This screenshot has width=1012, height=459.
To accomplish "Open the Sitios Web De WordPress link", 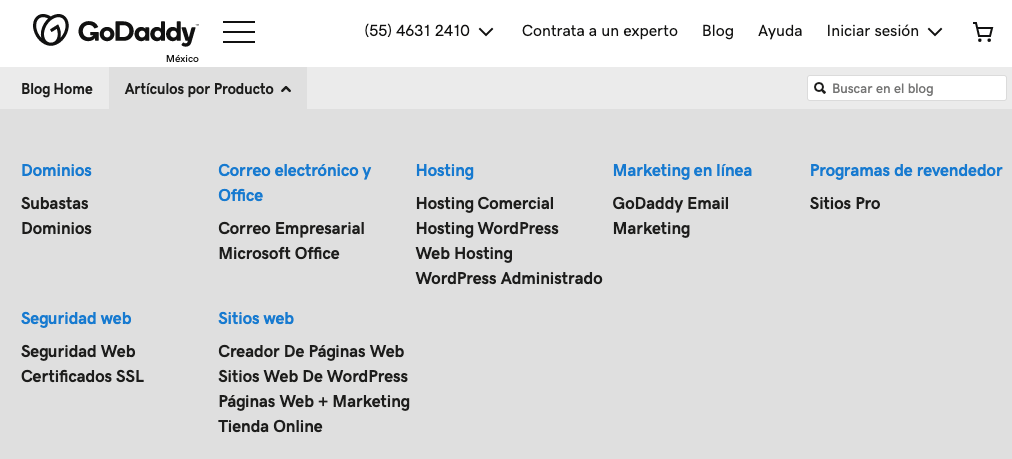I will (x=313, y=376).
